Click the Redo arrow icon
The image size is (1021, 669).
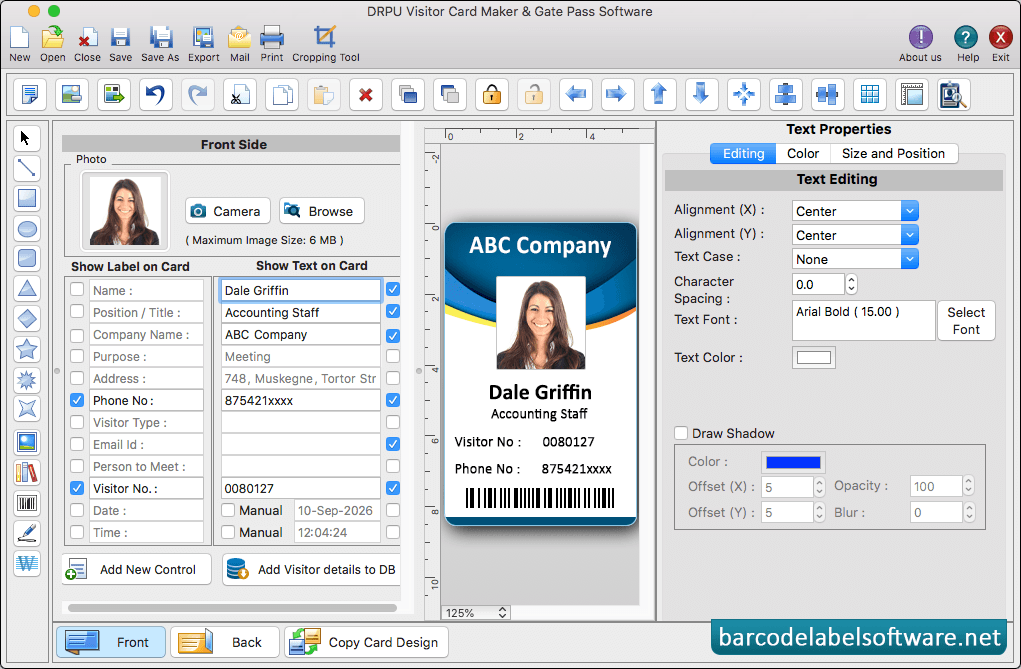click(198, 95)
